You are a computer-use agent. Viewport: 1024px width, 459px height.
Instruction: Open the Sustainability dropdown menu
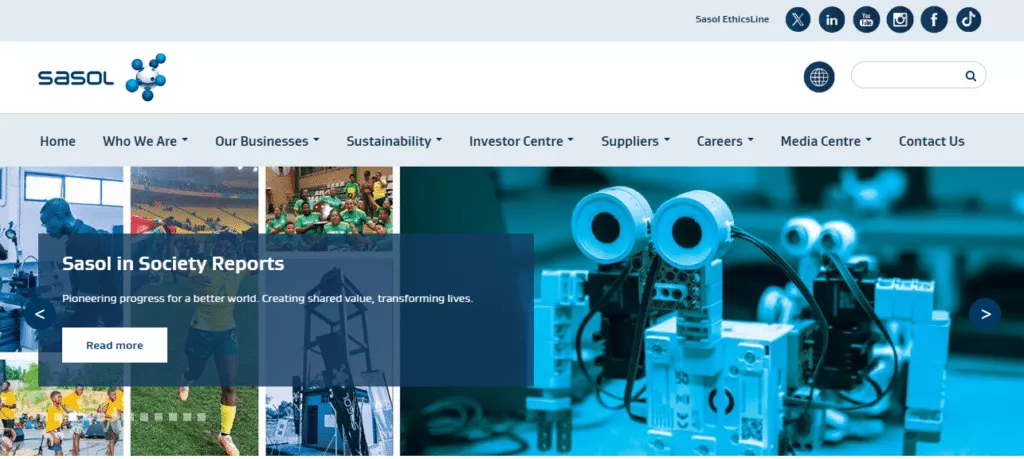(394, 141)
